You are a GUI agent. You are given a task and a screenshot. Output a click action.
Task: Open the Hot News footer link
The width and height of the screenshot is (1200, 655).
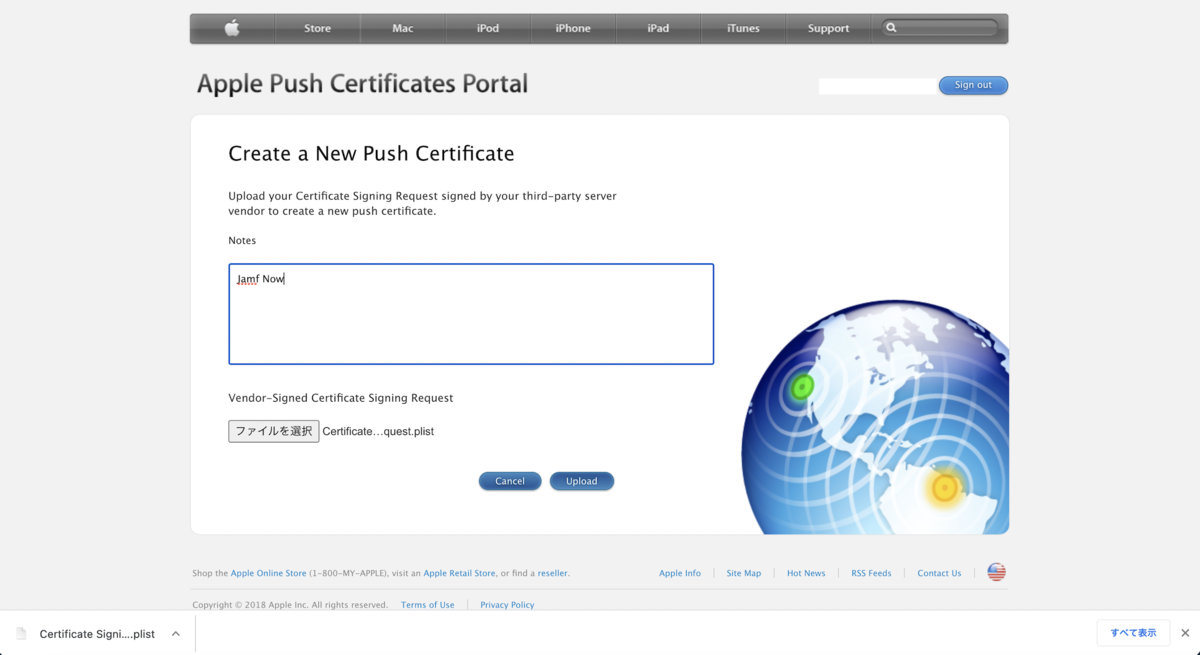[x=806, y=573]
